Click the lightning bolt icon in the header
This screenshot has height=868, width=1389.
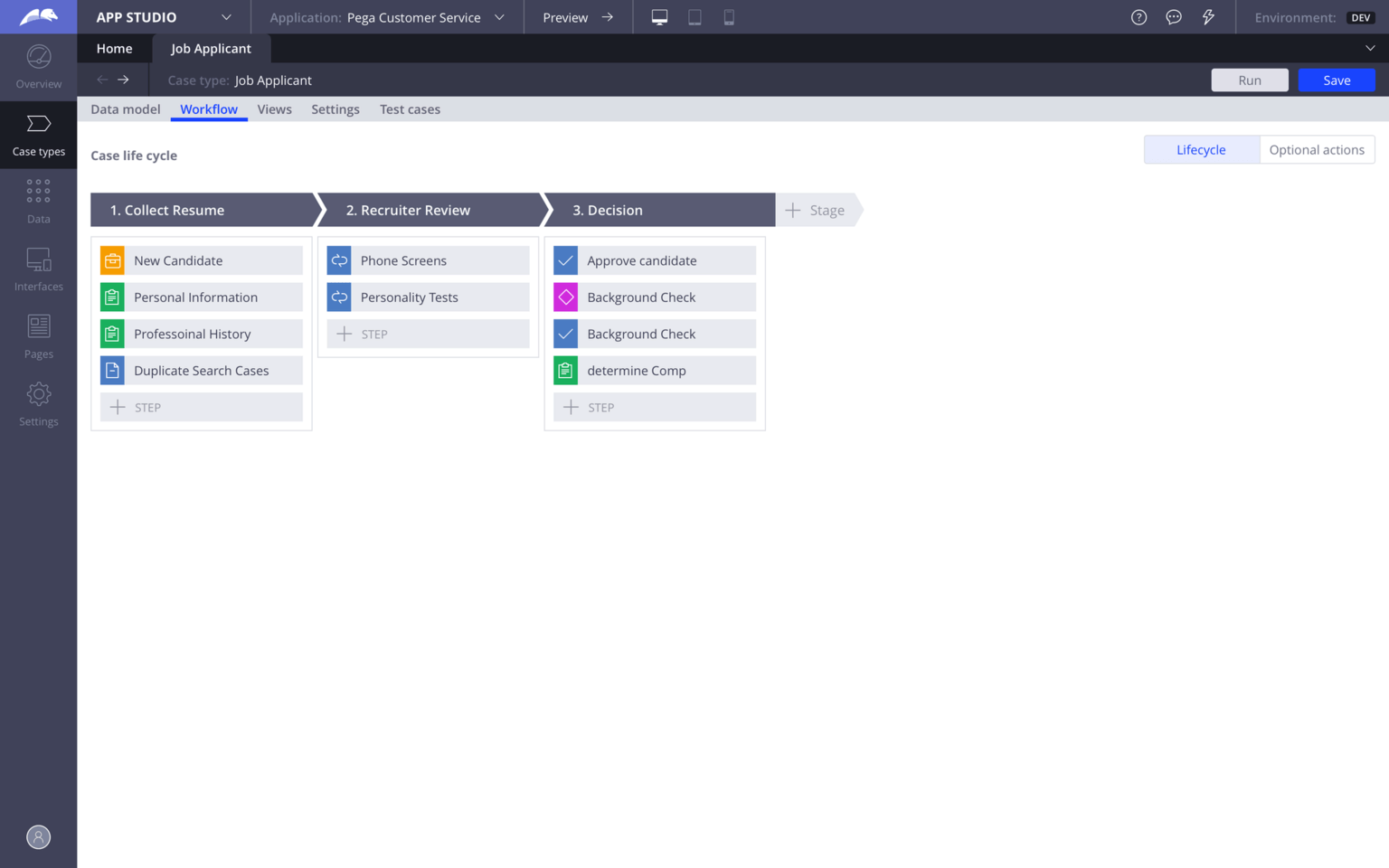[x=1208, y=16]
